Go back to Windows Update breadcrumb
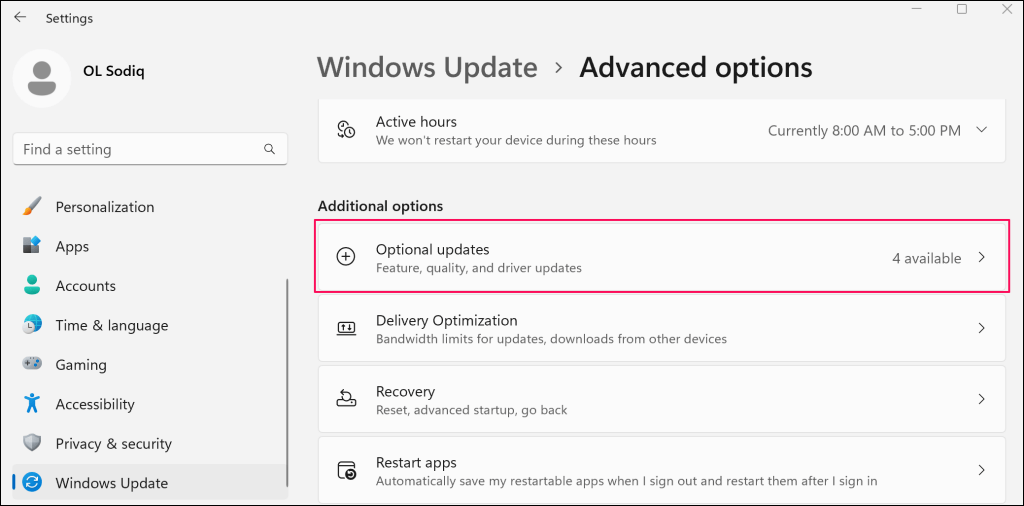The image size is (1024, 506). (427, 68)
